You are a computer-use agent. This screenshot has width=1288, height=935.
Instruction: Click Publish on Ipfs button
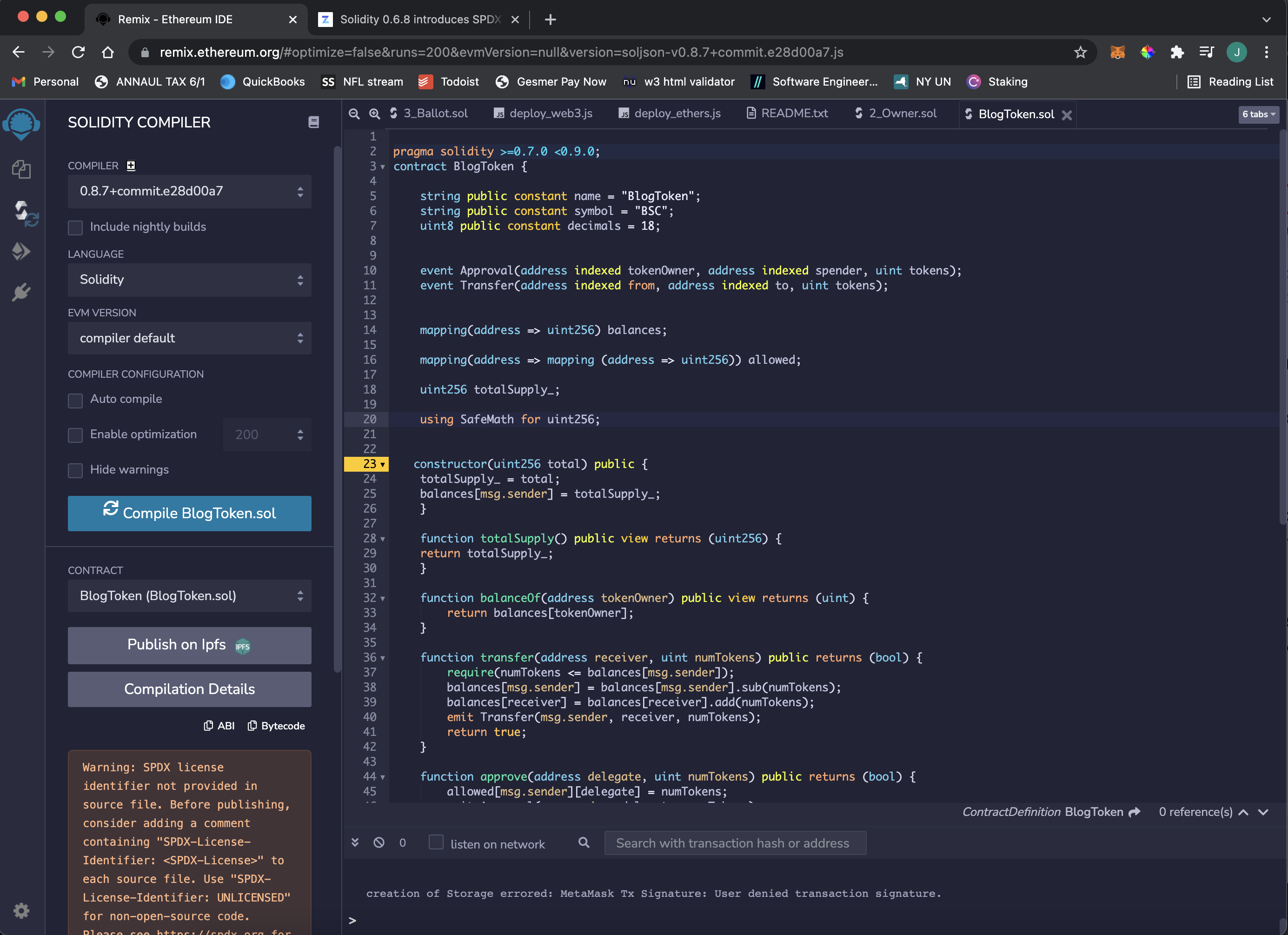(x=190, y=645)
